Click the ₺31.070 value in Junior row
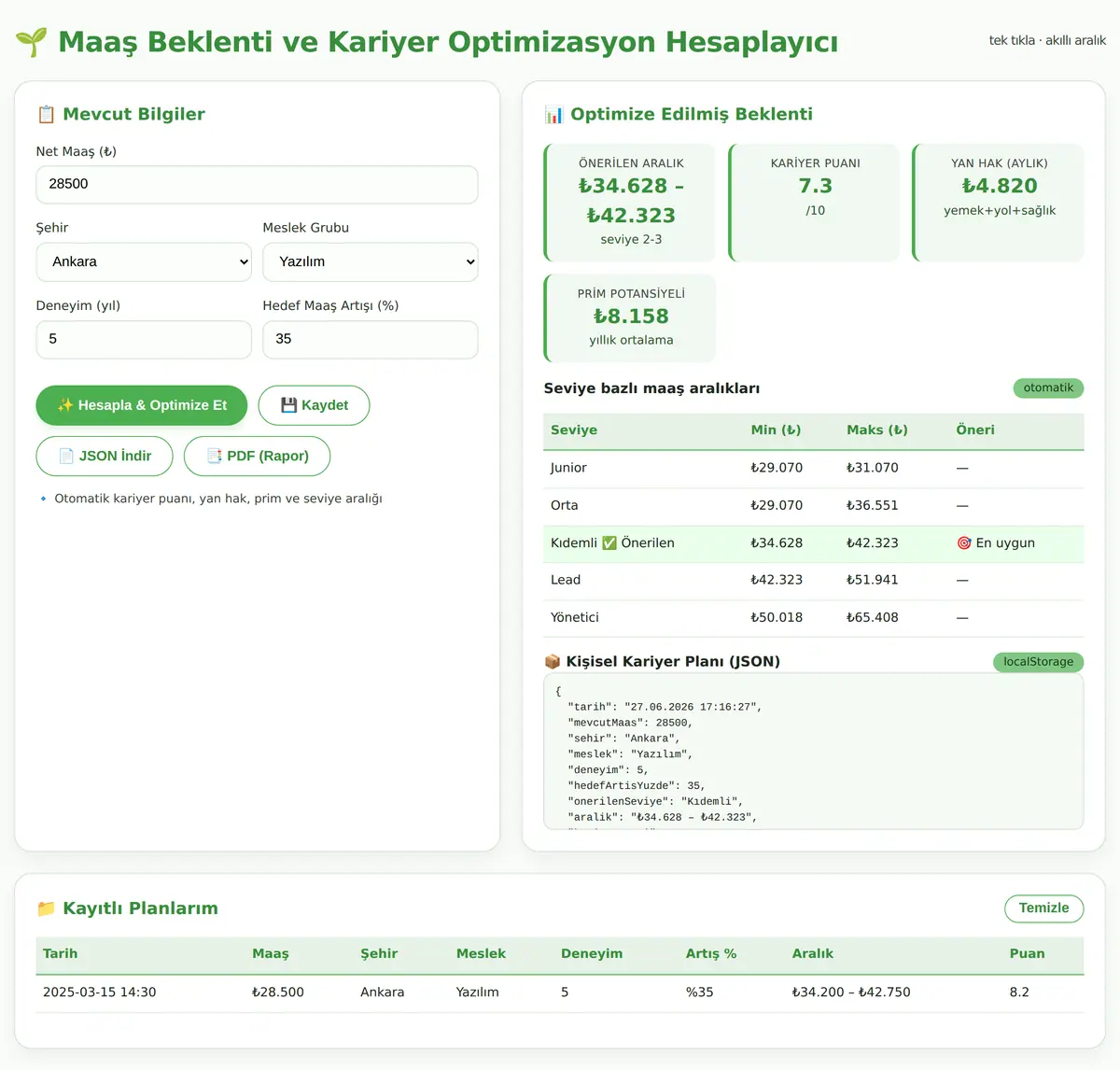 (x=872, y=468)
